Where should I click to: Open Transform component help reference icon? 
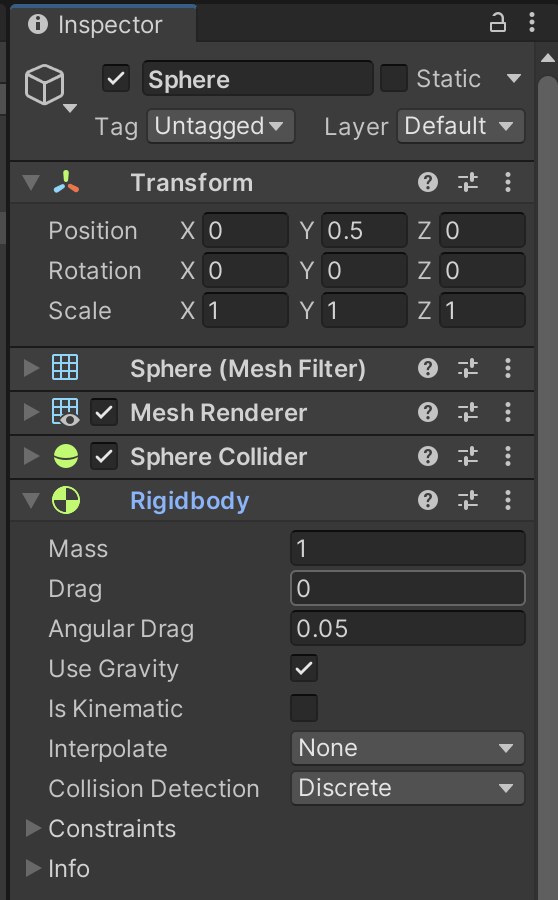point(428,183)
